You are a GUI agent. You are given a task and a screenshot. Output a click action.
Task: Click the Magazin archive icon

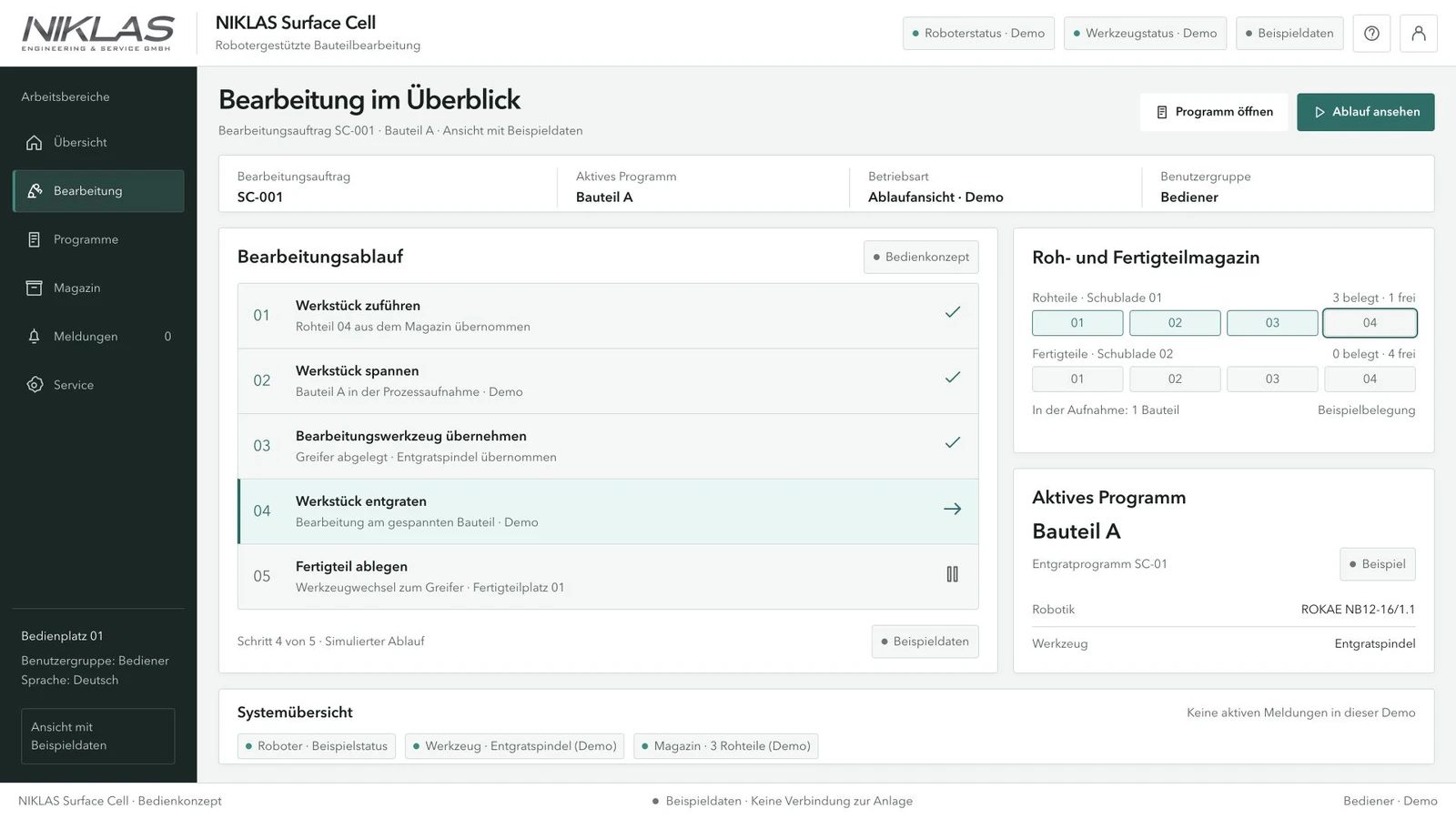pyautogui.click(x=35, y=288)
